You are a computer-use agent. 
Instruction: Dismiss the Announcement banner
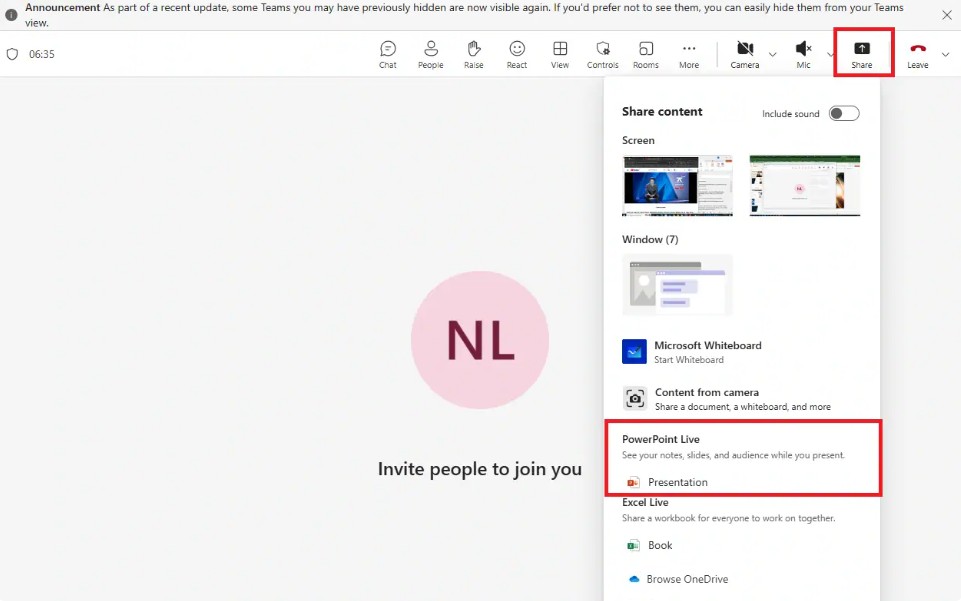(x=947, y=15)
